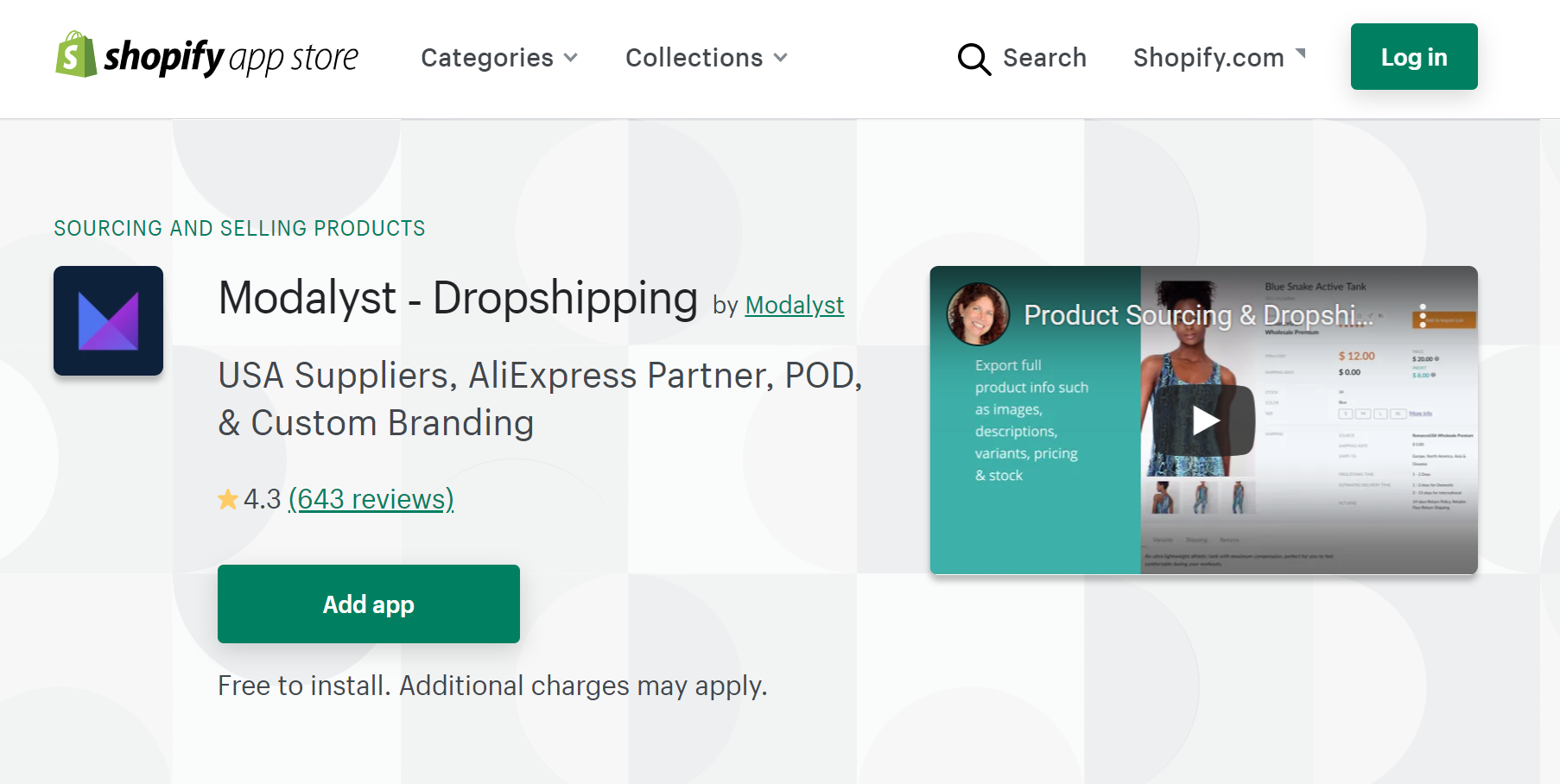
Task: Play the Product Sourcing video
Action: point(1206,420)
